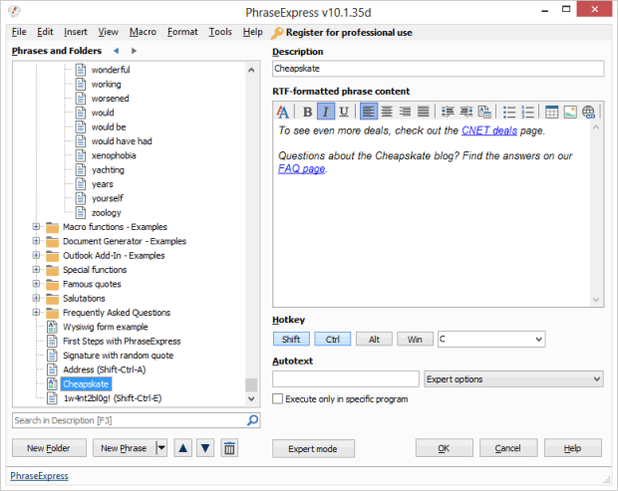Screen dimensions: 618x491
Task: Open the View menu
Action: click(108, 32)
